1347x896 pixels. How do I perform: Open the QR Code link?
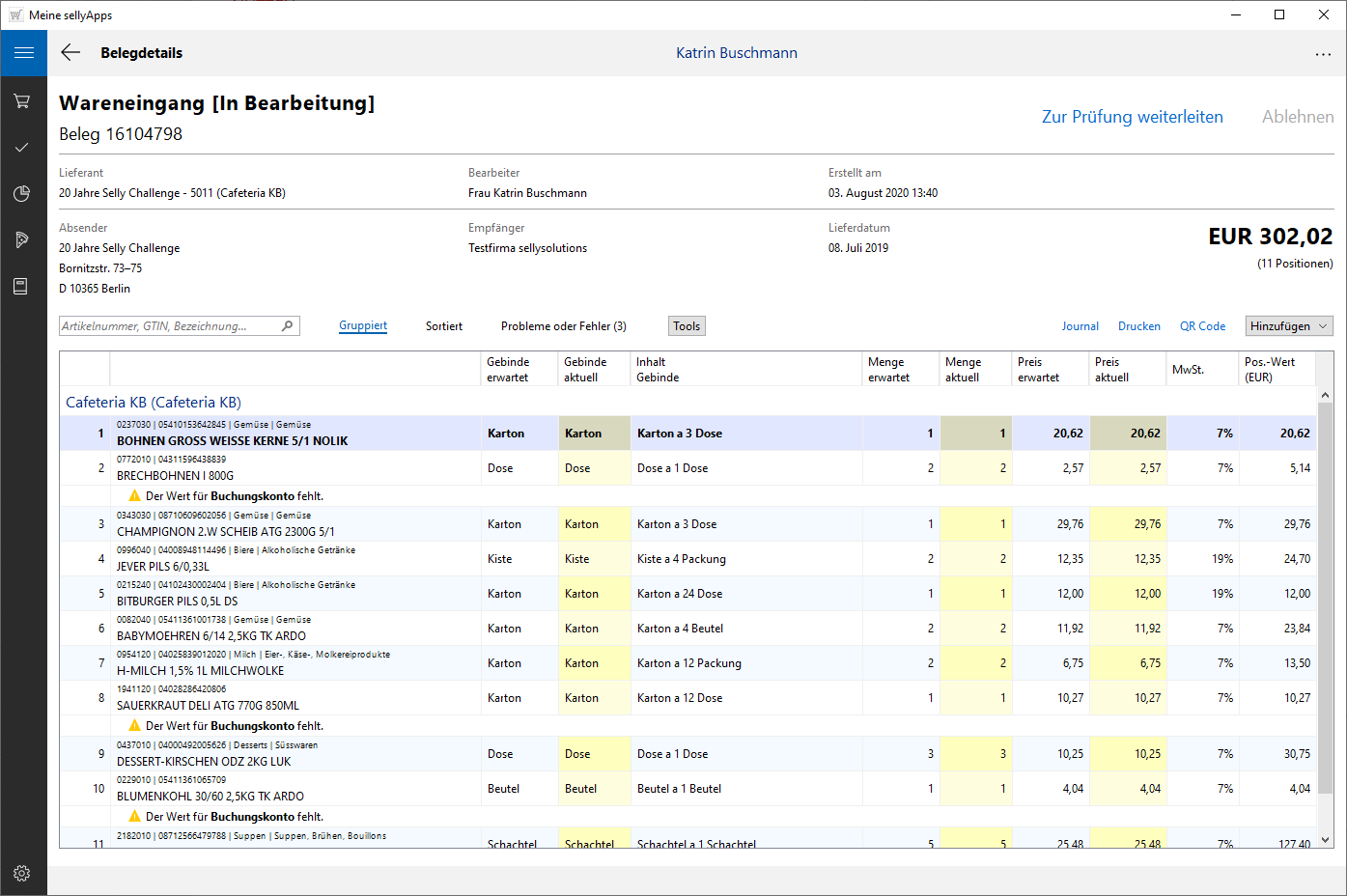pos(1202,326)
